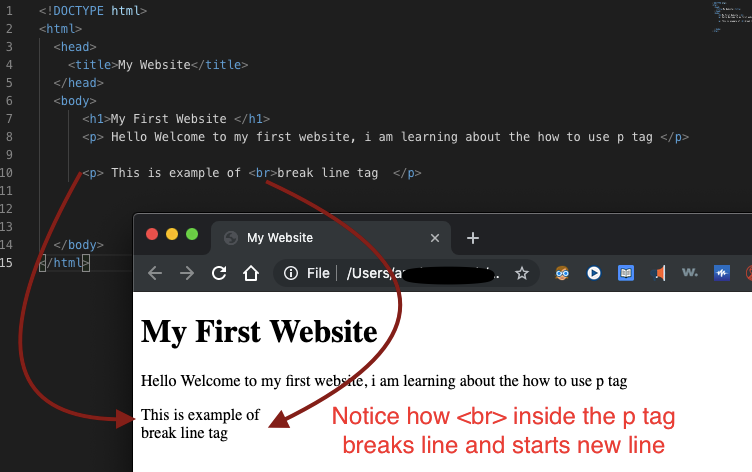Go forward in the Chrome browser
This screenshot has width=752, height=472.
pyautogui.click(x=187, y=273)
